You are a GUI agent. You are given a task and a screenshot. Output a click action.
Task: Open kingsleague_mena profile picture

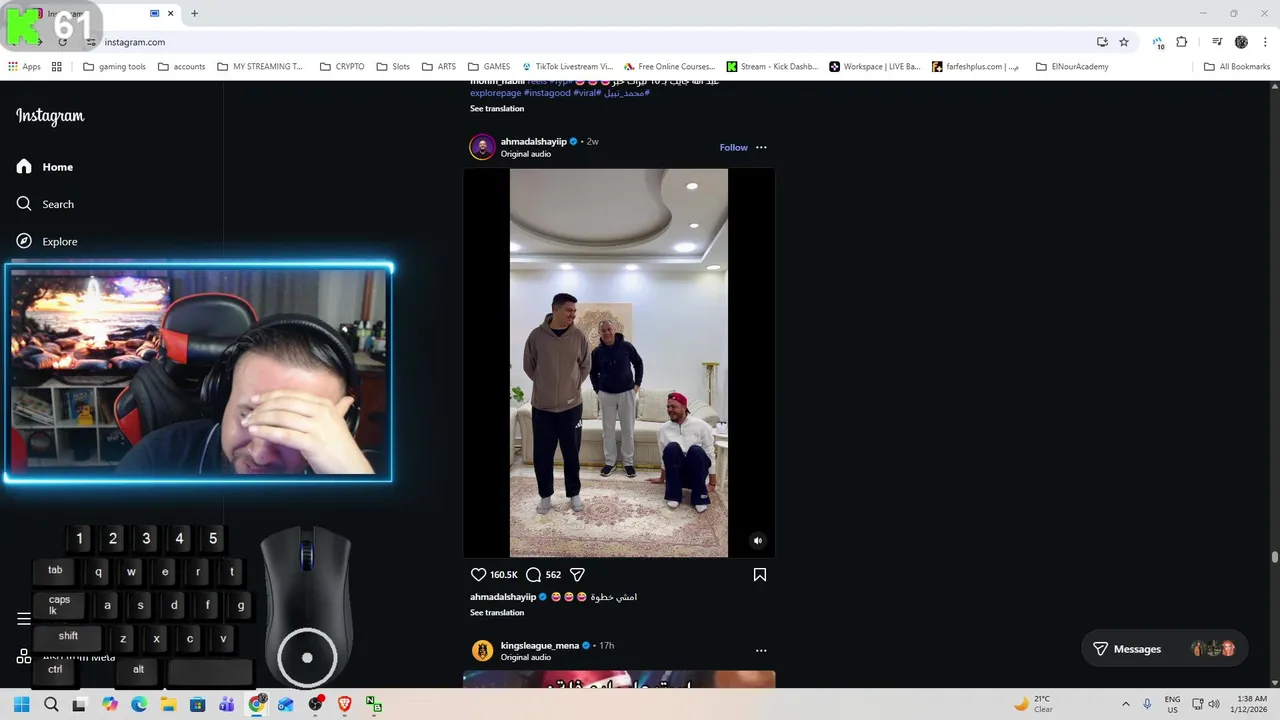click(483, 651)
